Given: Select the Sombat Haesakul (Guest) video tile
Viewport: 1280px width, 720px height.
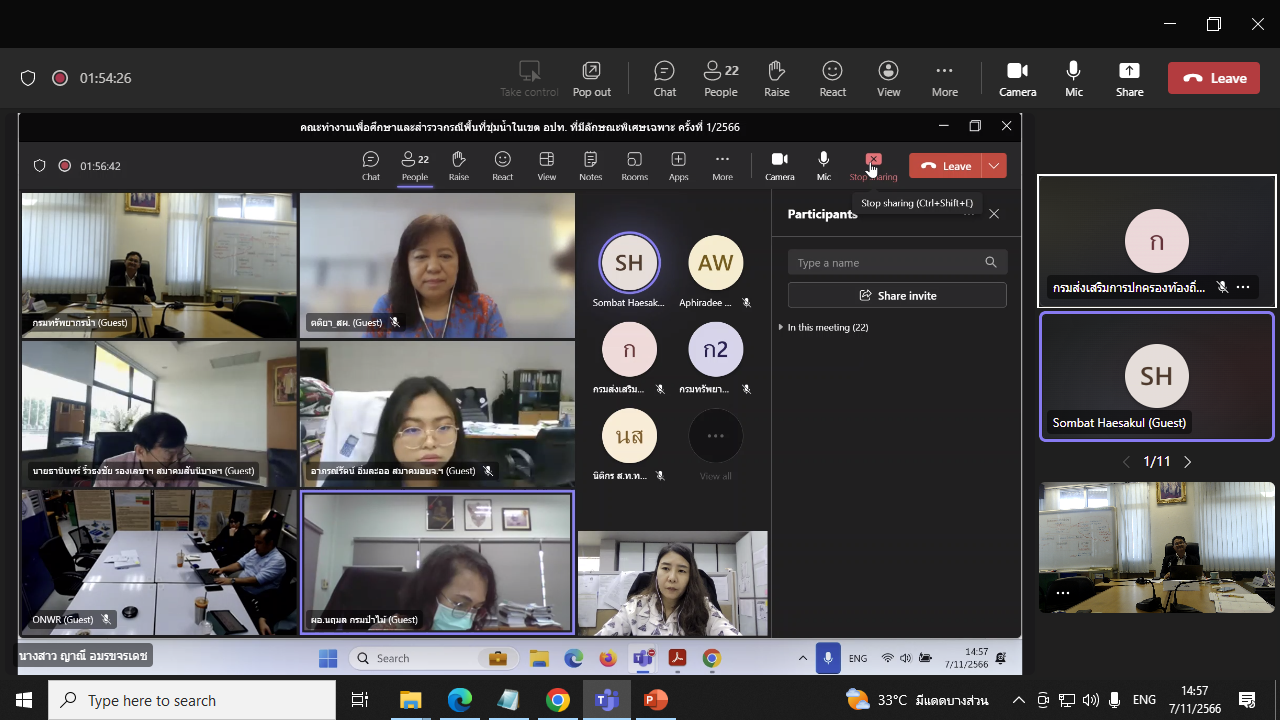Looking at the screenshot, I should (1157, 376).
